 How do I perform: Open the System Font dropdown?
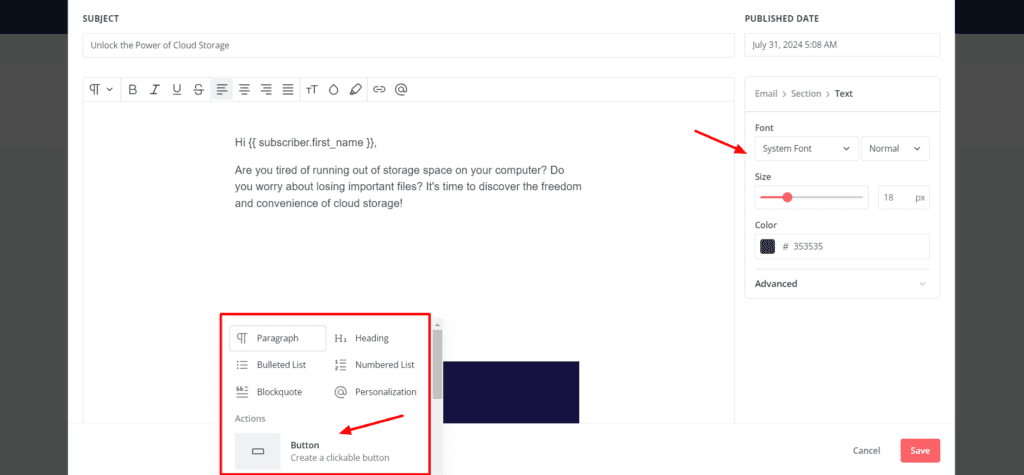click(x=806, y=148)
